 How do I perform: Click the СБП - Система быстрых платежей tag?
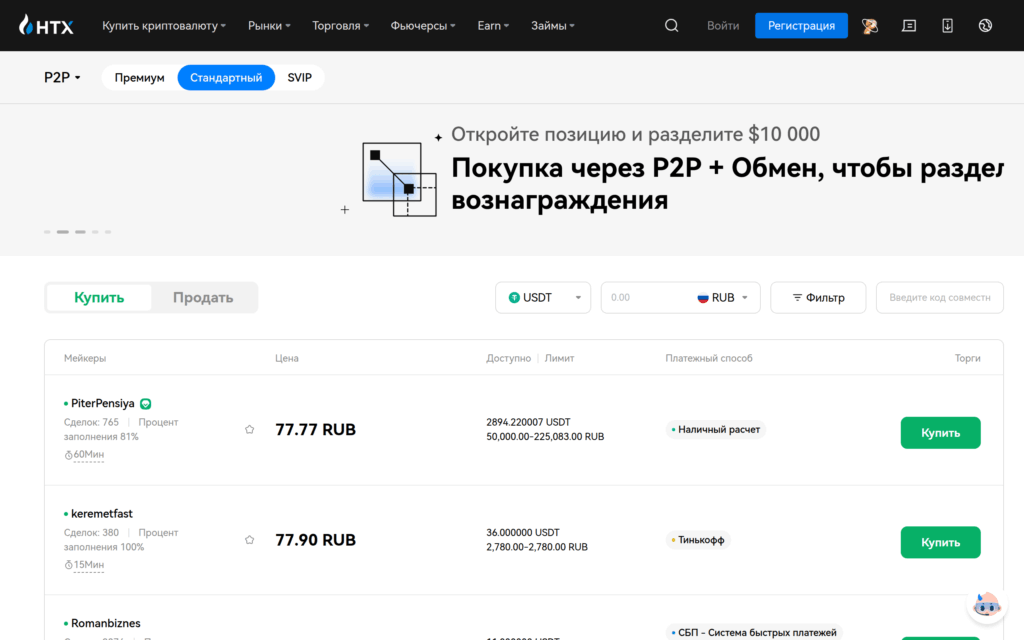click(x=754, y=632)
